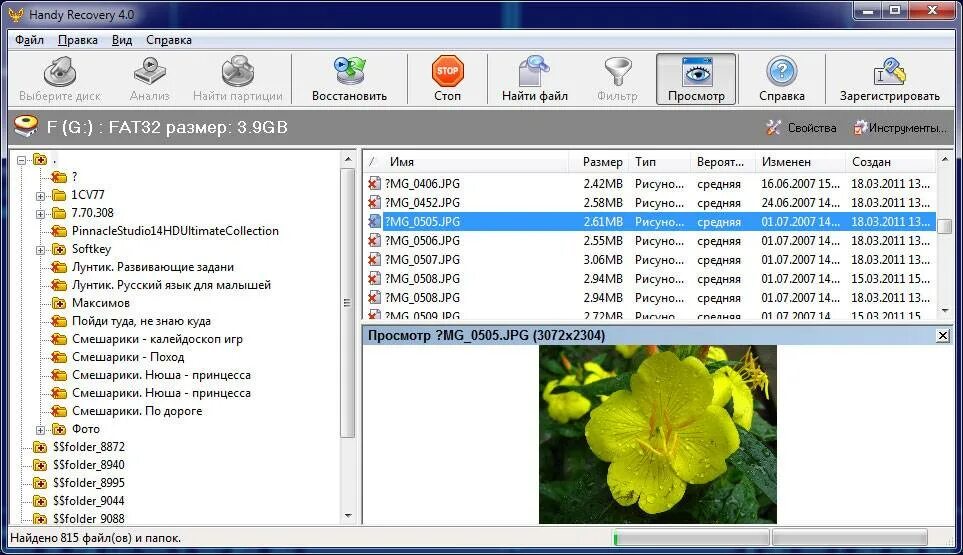
Task: Expand the Softkey folder node
Action: [41, 250]
